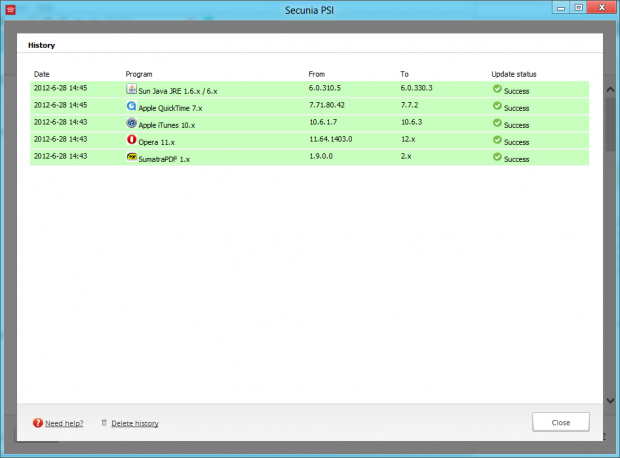The height and width of the screenshot is (458, 620).
Task: Click the Update status column header
Action: (x=515, y=74)
